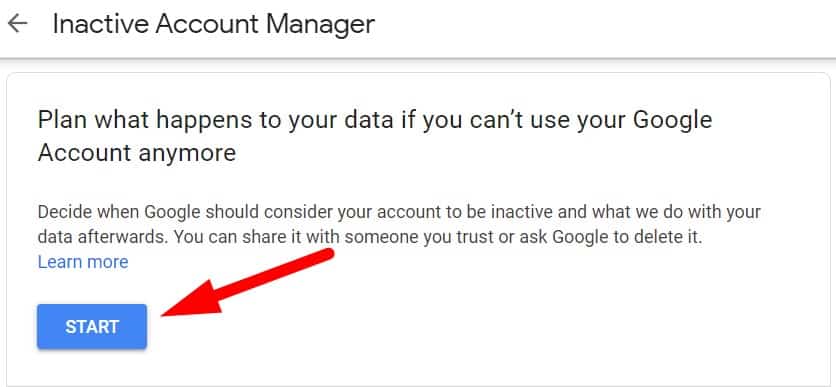Go back using the left arrow icon

(18, 24)
